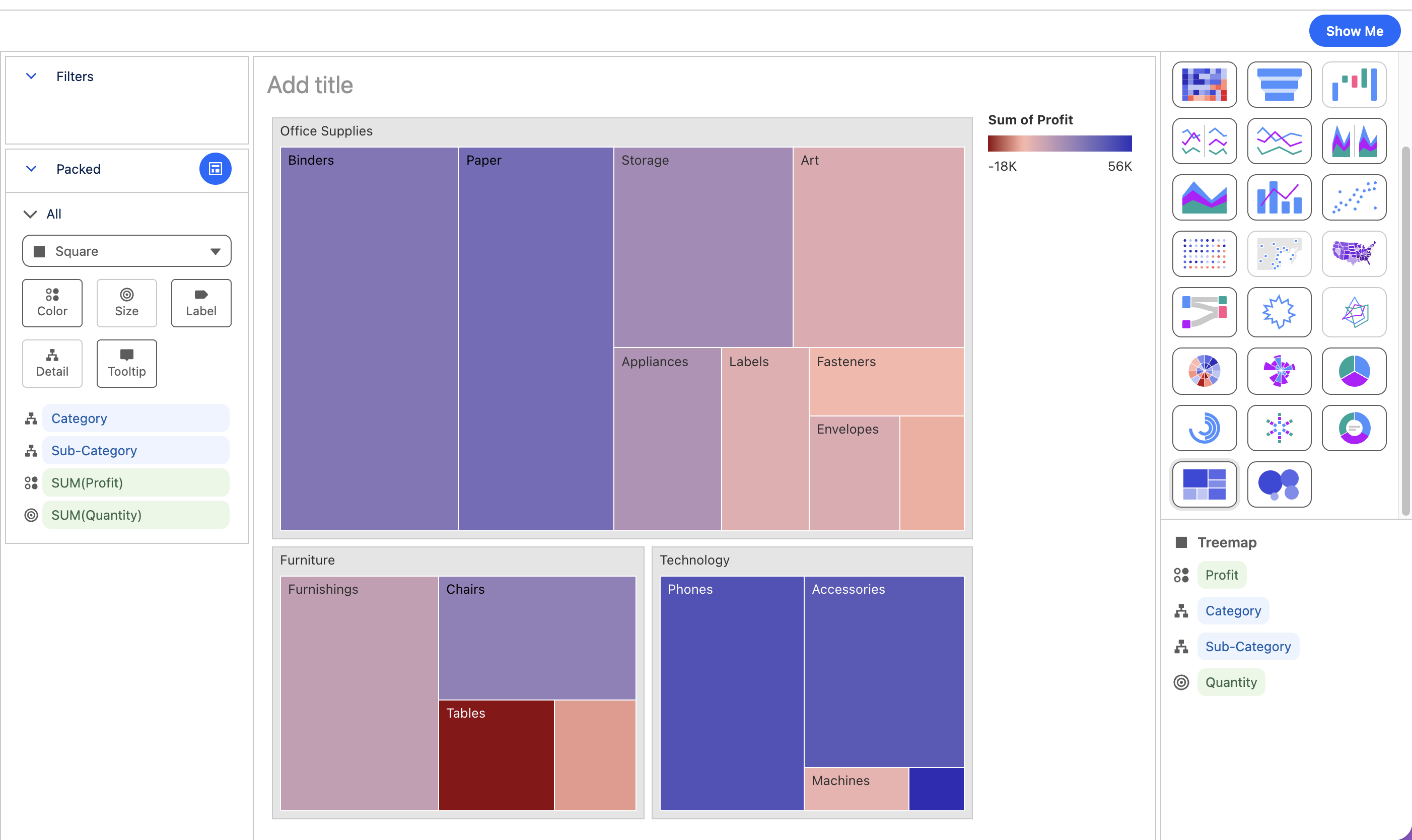
Task: Select the treemap chart type icon
Action: 1205,484
